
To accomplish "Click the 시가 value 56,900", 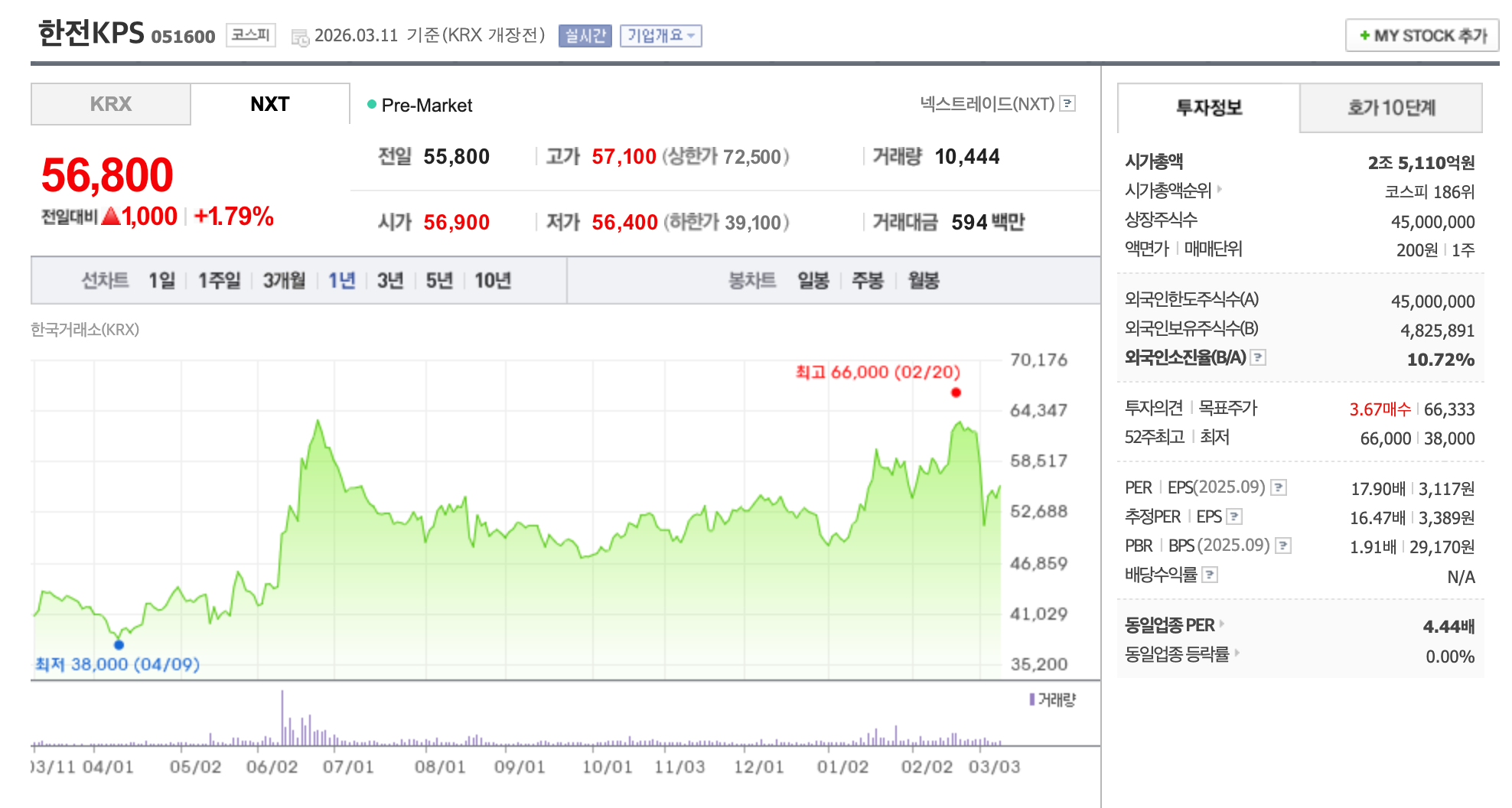I will (x=456, y=223).
